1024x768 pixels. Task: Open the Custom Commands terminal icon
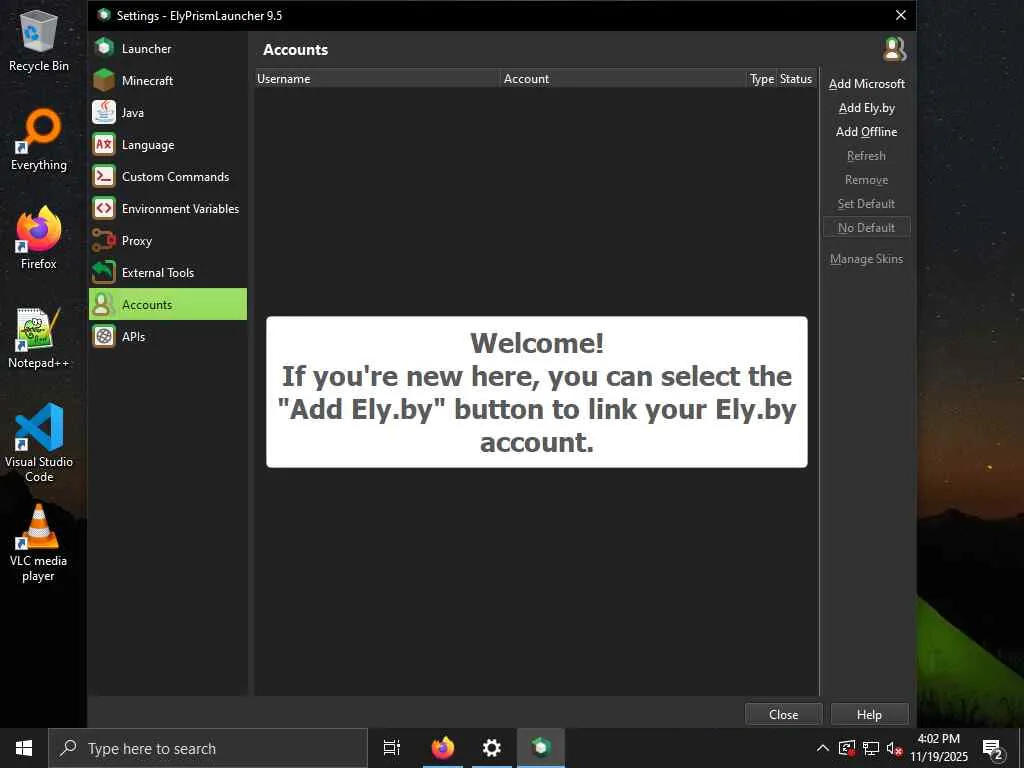click(x=104, y=176)
